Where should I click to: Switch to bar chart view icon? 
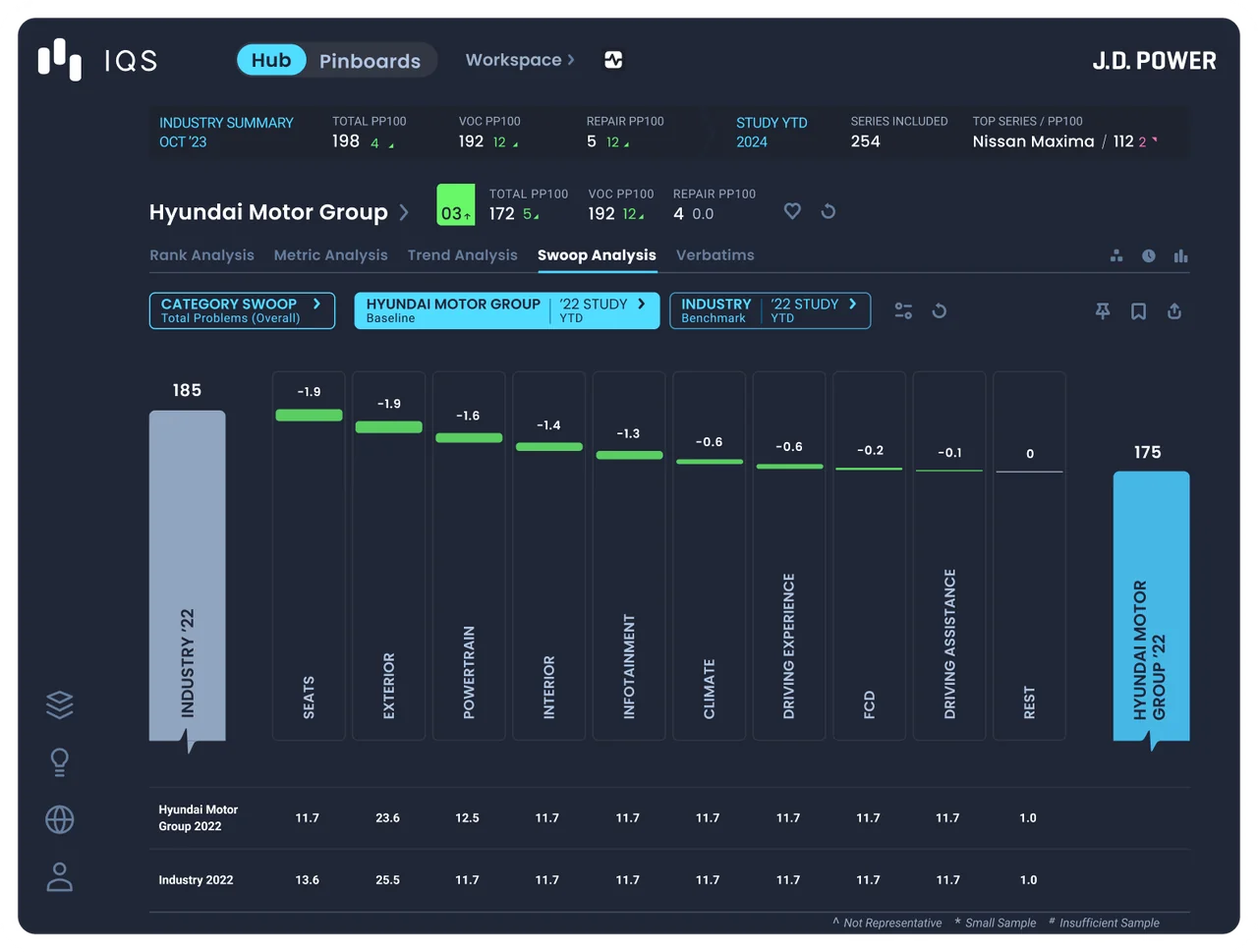[x=1180, y=255]
